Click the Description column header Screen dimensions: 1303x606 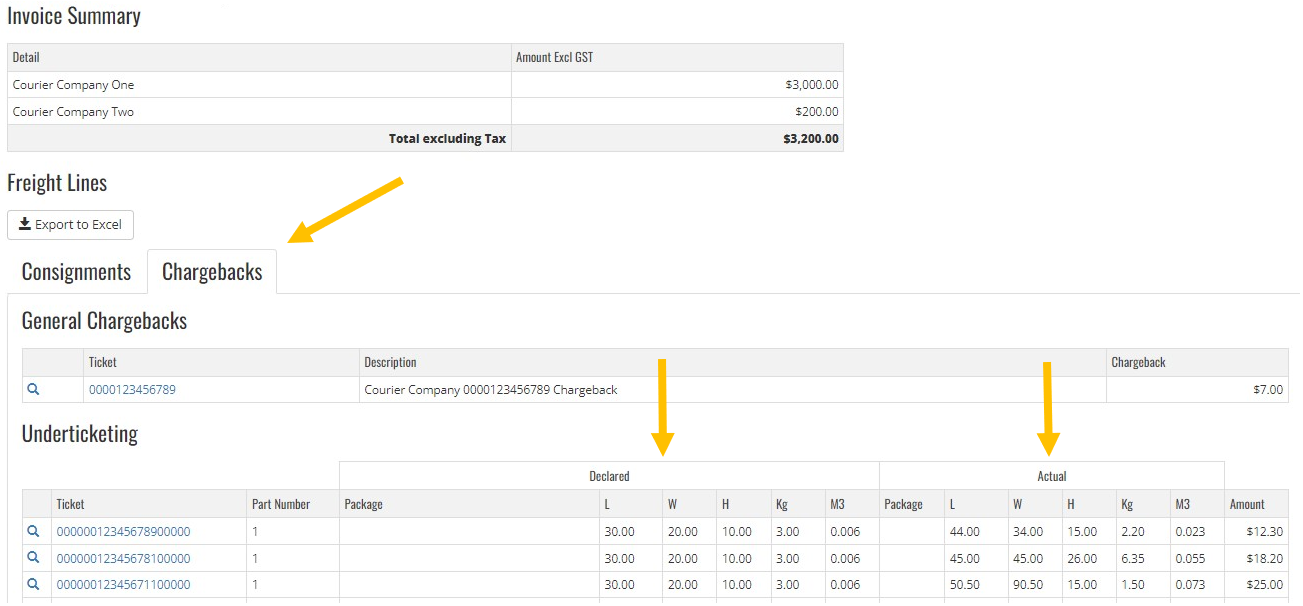390,362
